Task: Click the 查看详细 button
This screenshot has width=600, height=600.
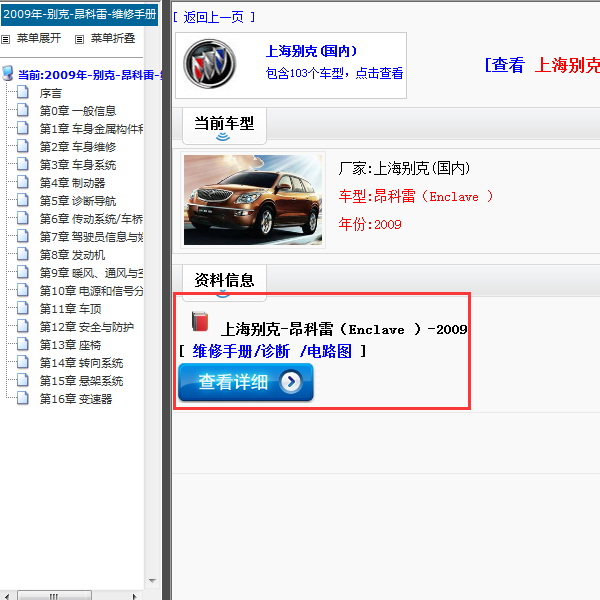Action: (246, 382)
